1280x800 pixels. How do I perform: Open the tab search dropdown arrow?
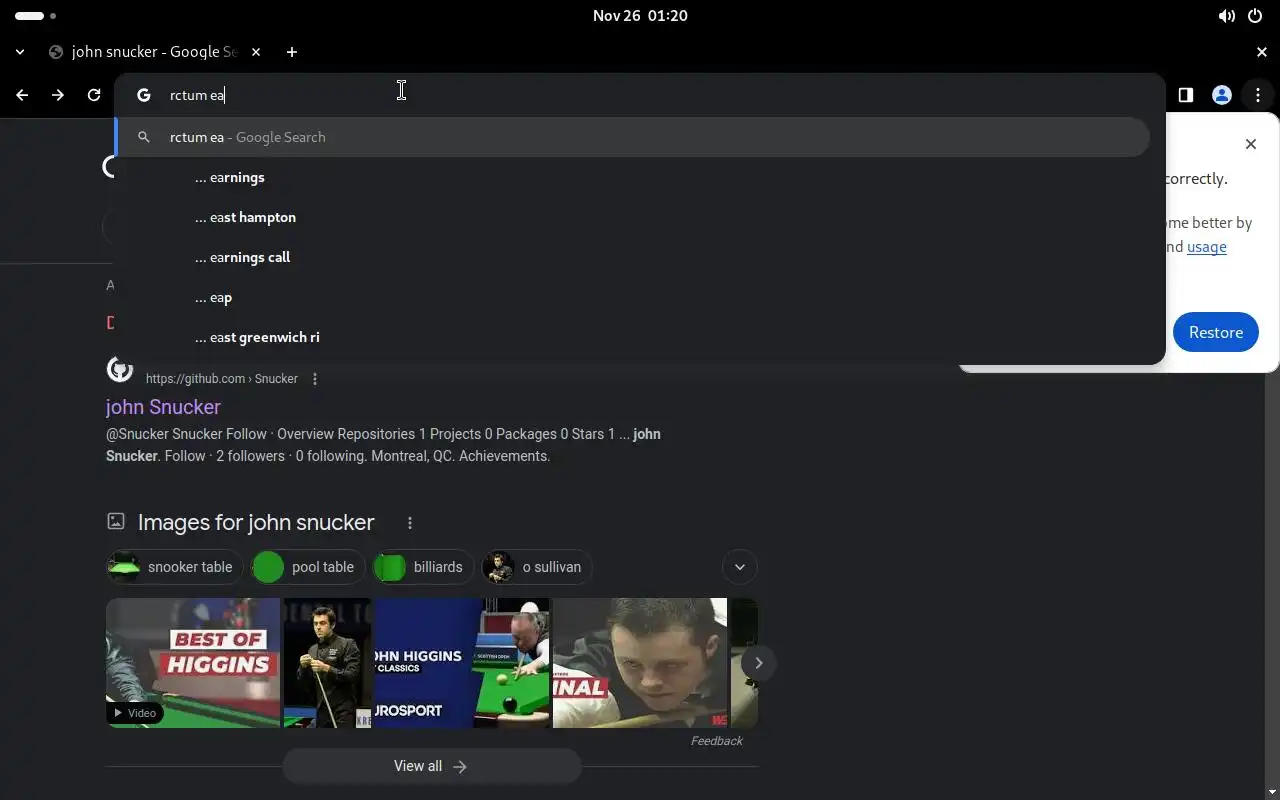20,52
